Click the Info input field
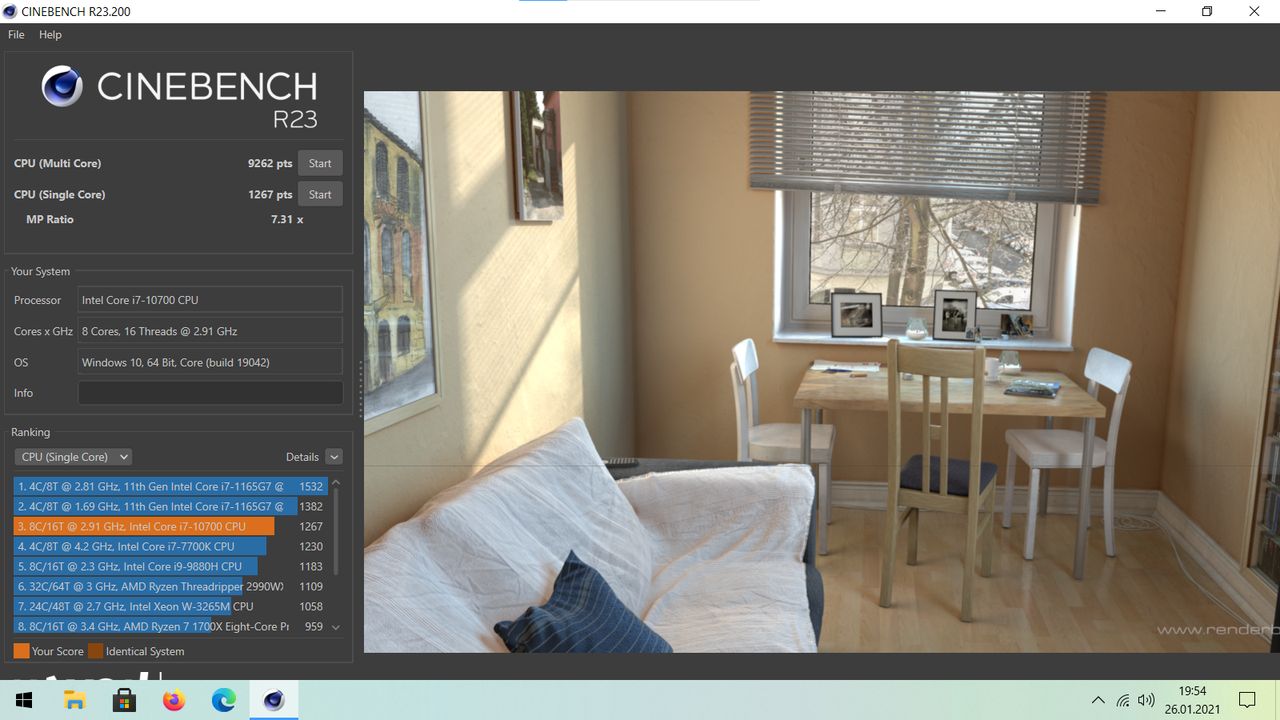This screenshot has width=1280, height=720. coord(210,393)
